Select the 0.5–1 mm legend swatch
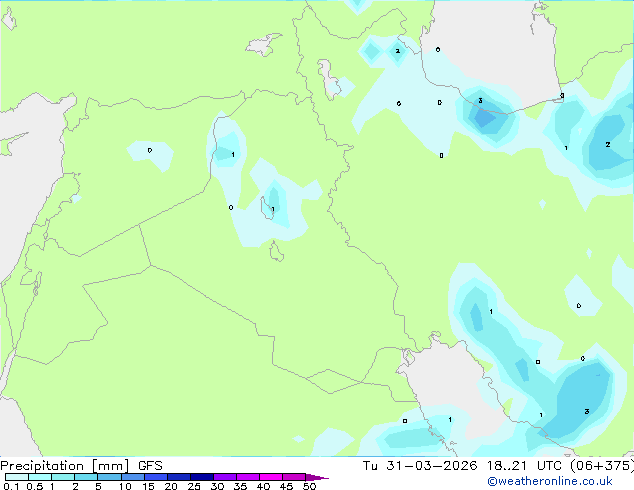 click(x=40, y=477)
